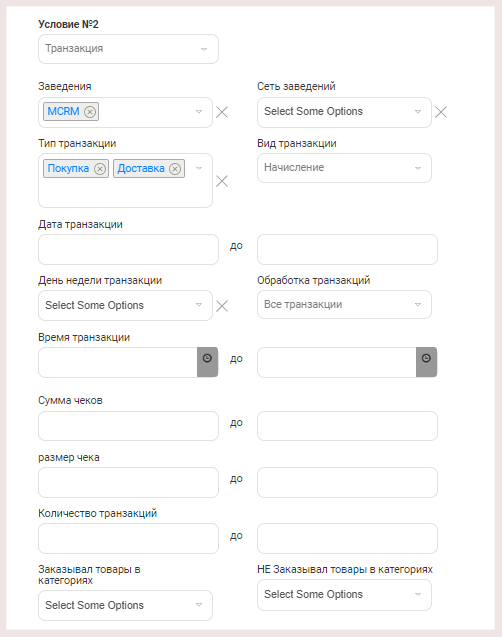Open Заказывал товары в категориях dropdown

pos(126,605)
